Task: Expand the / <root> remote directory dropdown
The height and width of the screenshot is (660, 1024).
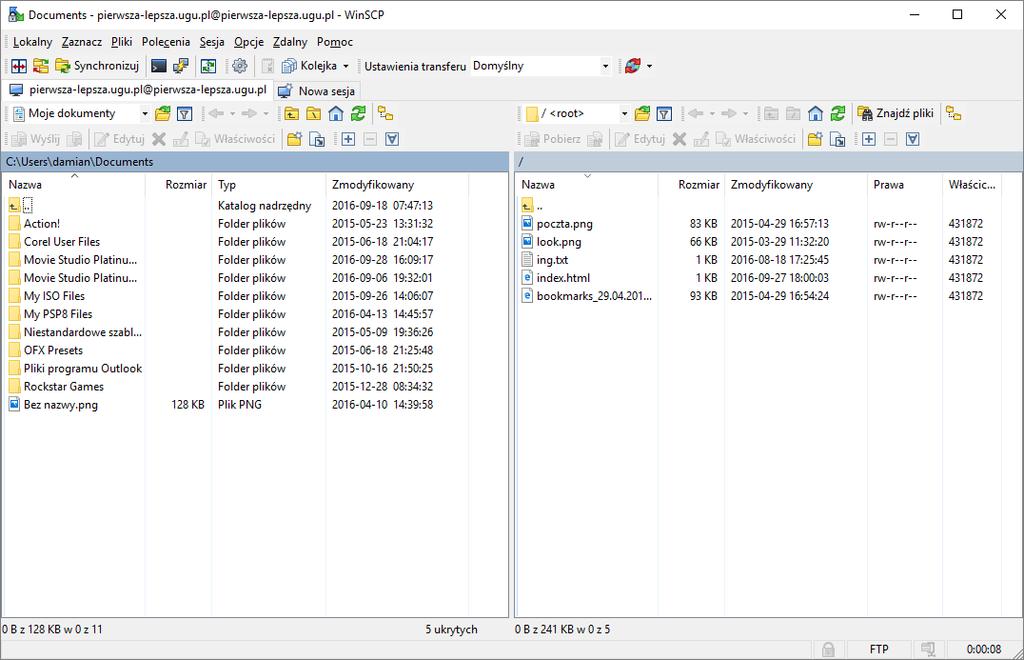Action: (x=624, y=114)
